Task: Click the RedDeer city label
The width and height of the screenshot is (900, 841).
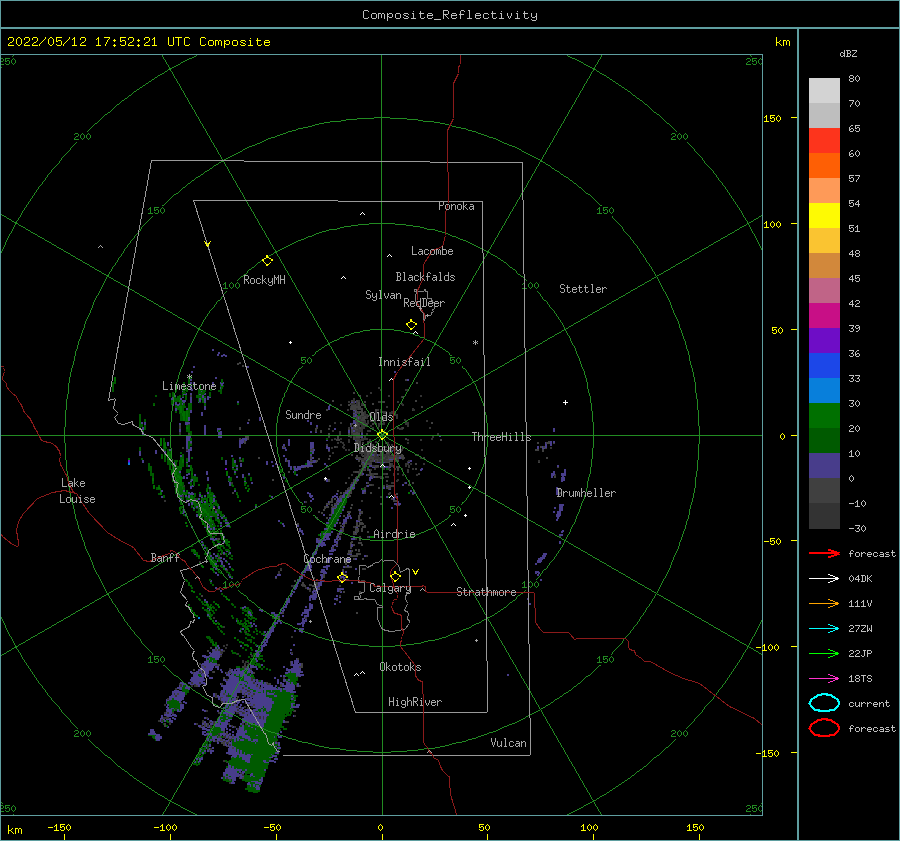Action: click(x=424, y=303)
